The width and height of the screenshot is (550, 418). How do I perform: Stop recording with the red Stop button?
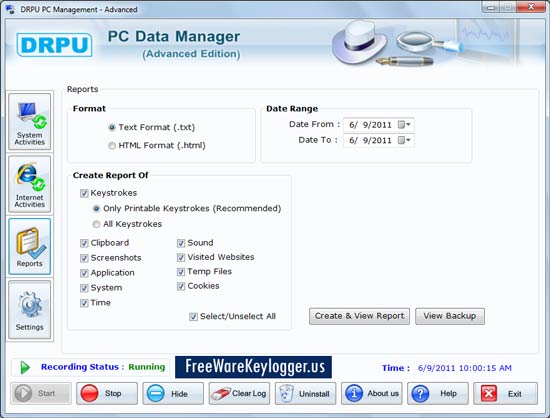(x=107, y=393)
